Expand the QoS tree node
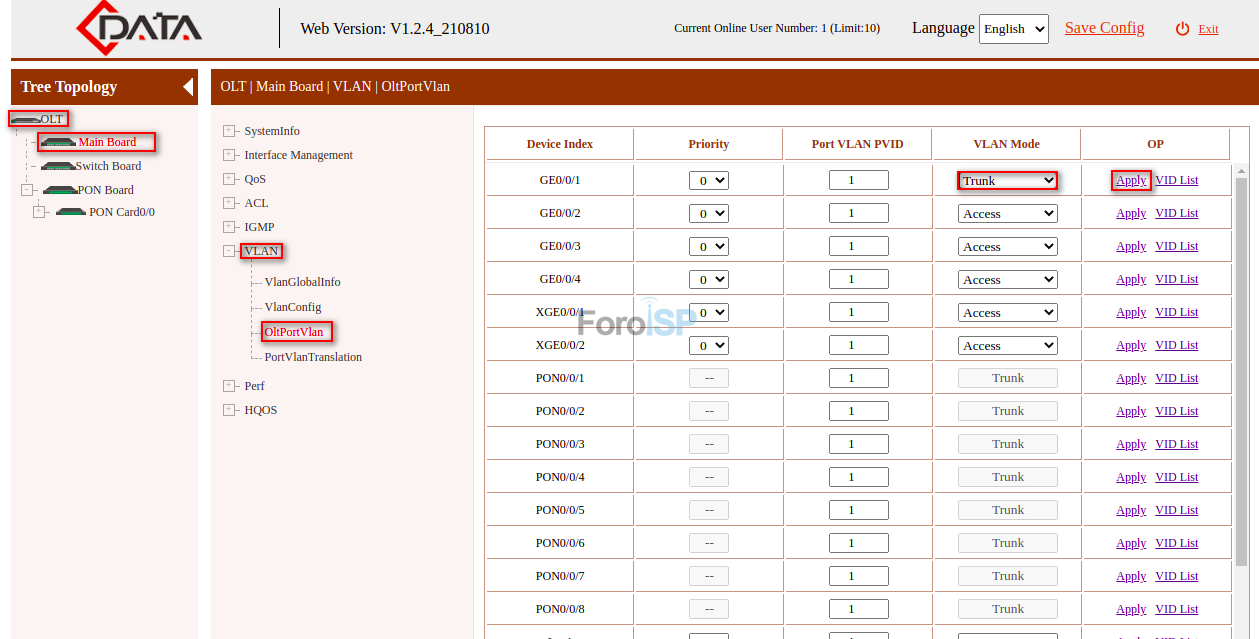Viewport: 1259px width, 639px height. 229,179
